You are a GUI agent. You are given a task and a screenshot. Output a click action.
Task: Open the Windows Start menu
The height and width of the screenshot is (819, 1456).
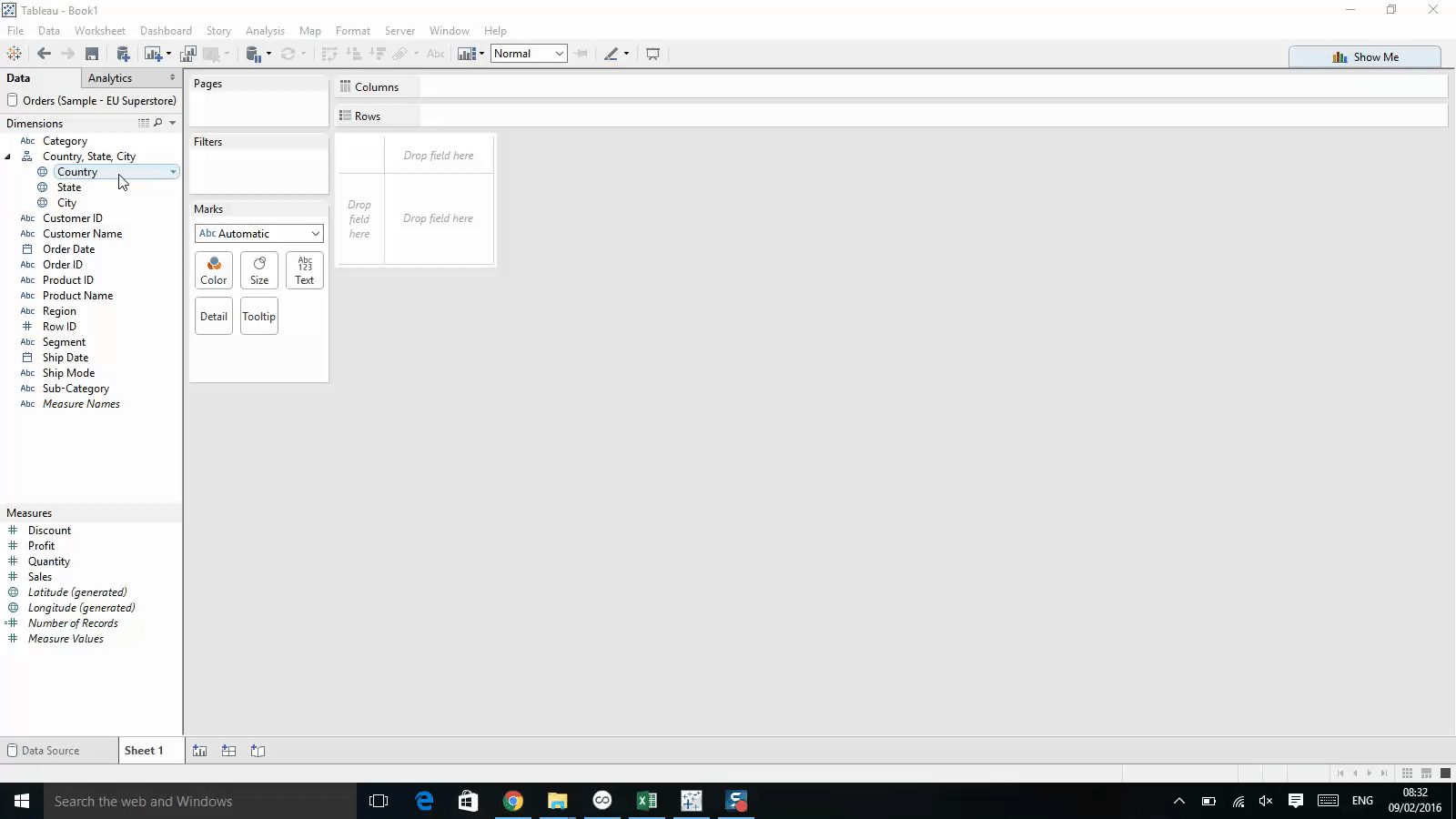coord(22,801)
